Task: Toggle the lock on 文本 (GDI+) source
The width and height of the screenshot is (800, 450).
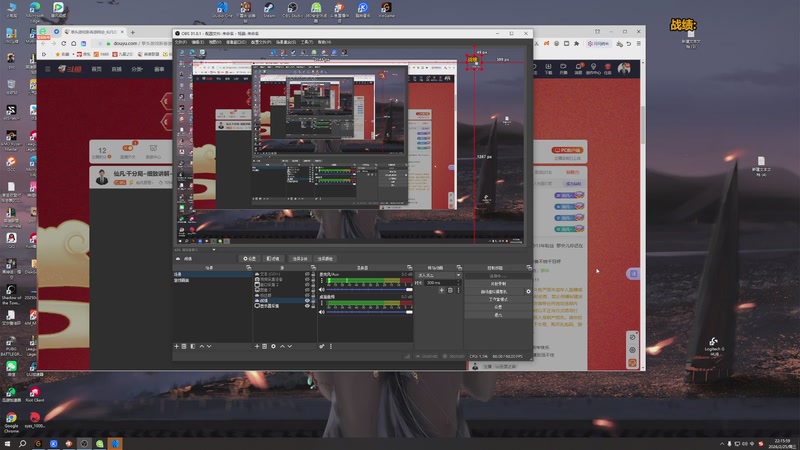Action: (x=313, y=274)
